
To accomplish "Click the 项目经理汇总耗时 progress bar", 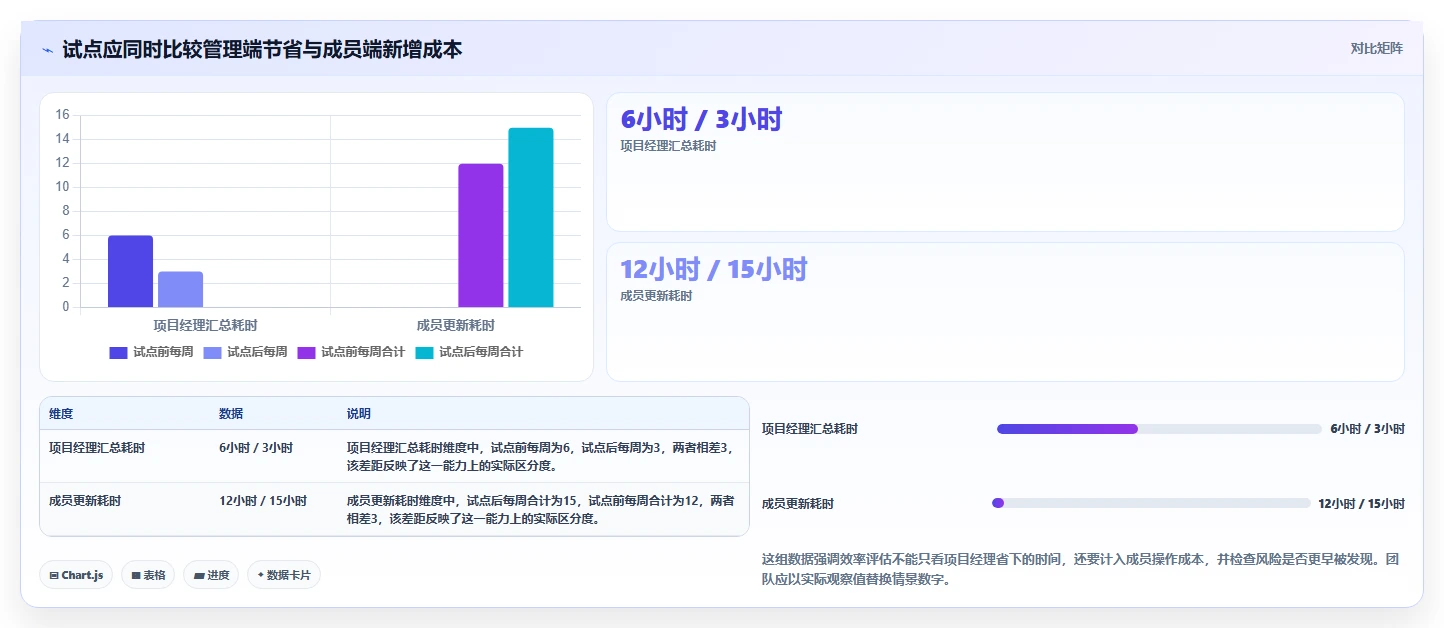I will (x=1159, y=429).
